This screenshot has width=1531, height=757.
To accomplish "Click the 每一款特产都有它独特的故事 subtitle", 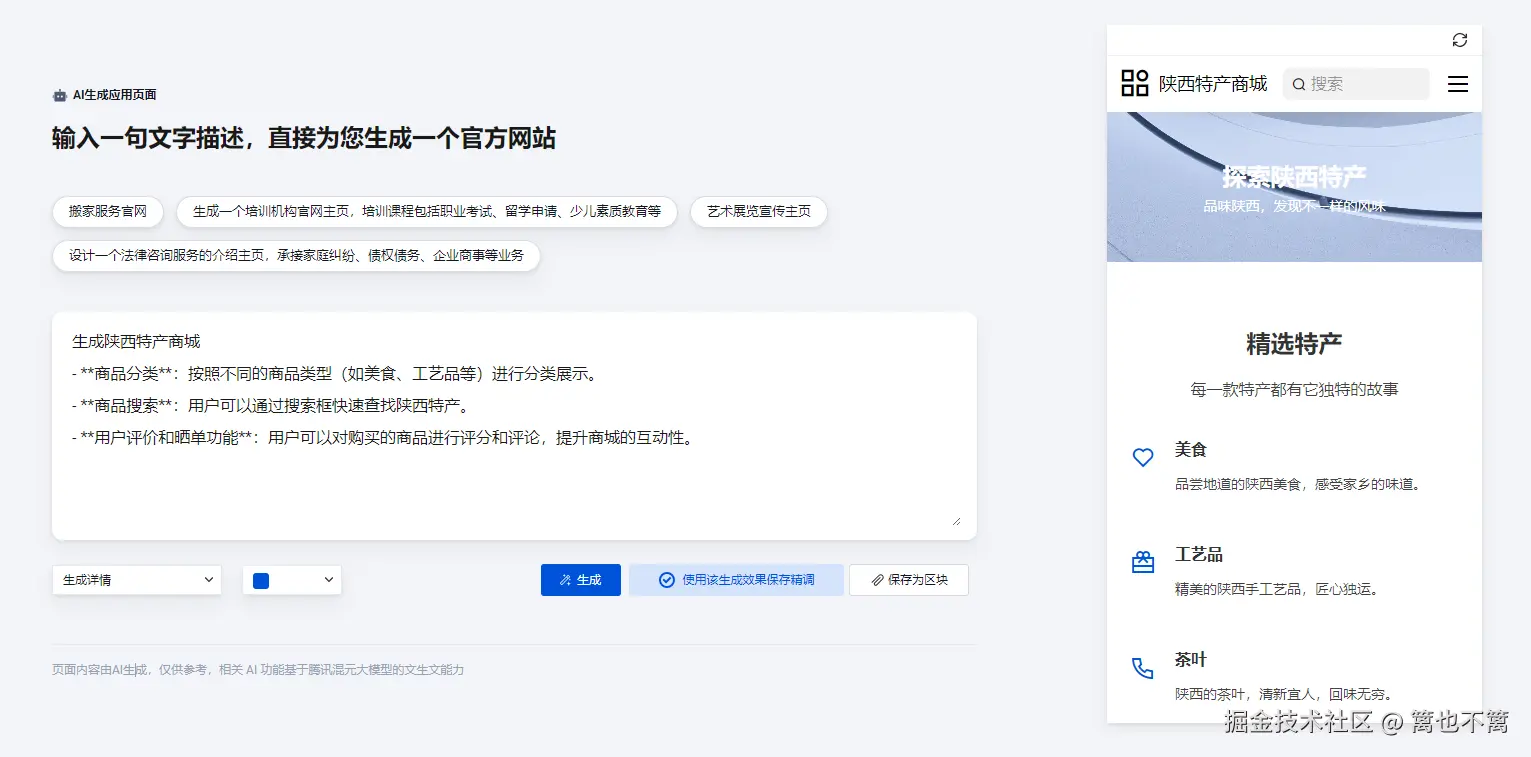I will 1294,390.
